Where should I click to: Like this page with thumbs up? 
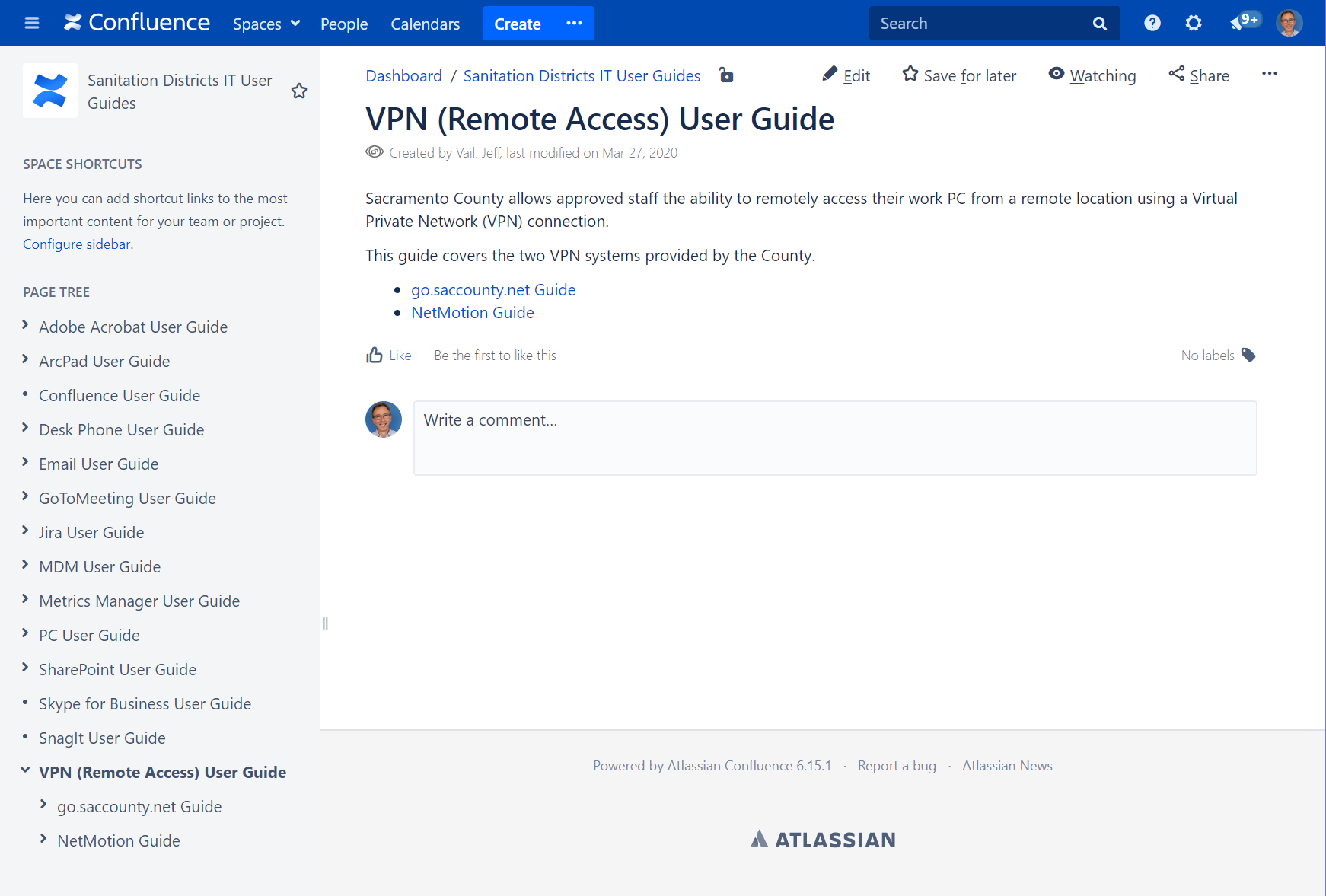pyautogui.click(x=389, y=356)
